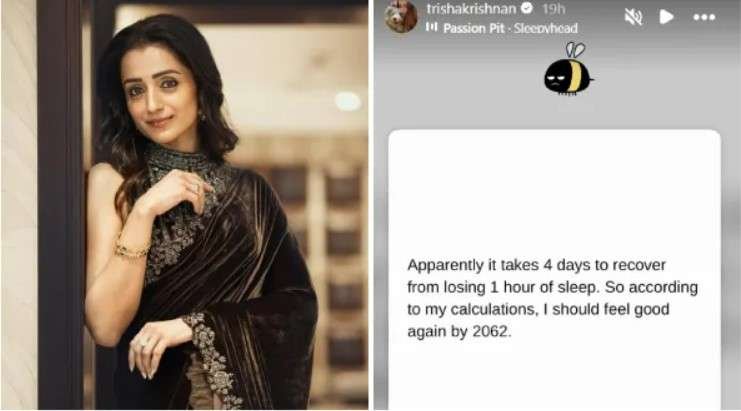Screen dimensions: 741x411
Task: Open the photo of the woman in the saree
Action: 185,205
